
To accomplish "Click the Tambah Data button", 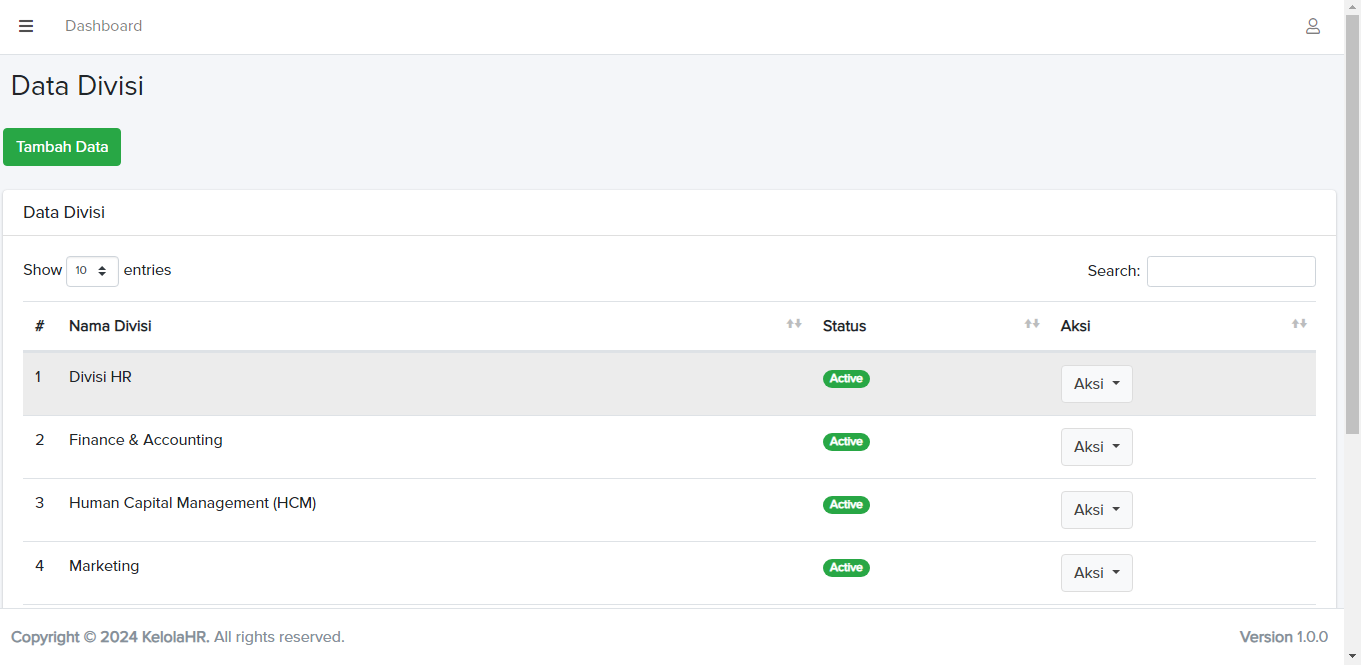I will tap(62, 147).
